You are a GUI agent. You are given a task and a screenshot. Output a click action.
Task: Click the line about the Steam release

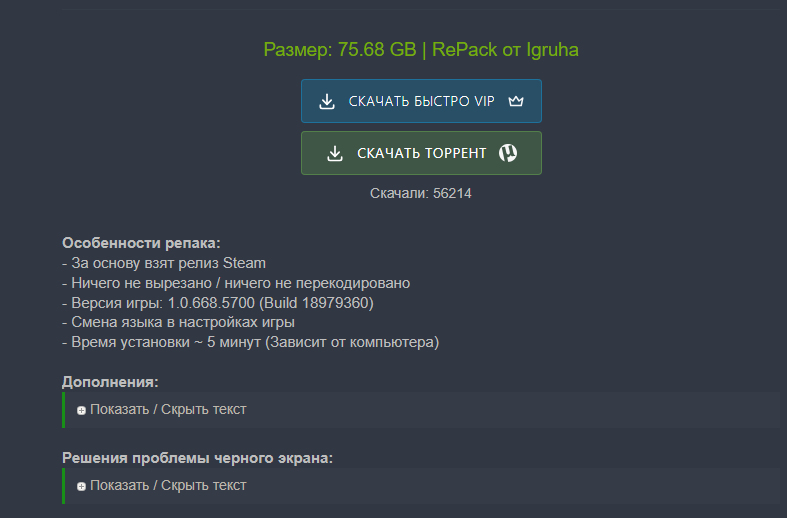coord(164,263)
